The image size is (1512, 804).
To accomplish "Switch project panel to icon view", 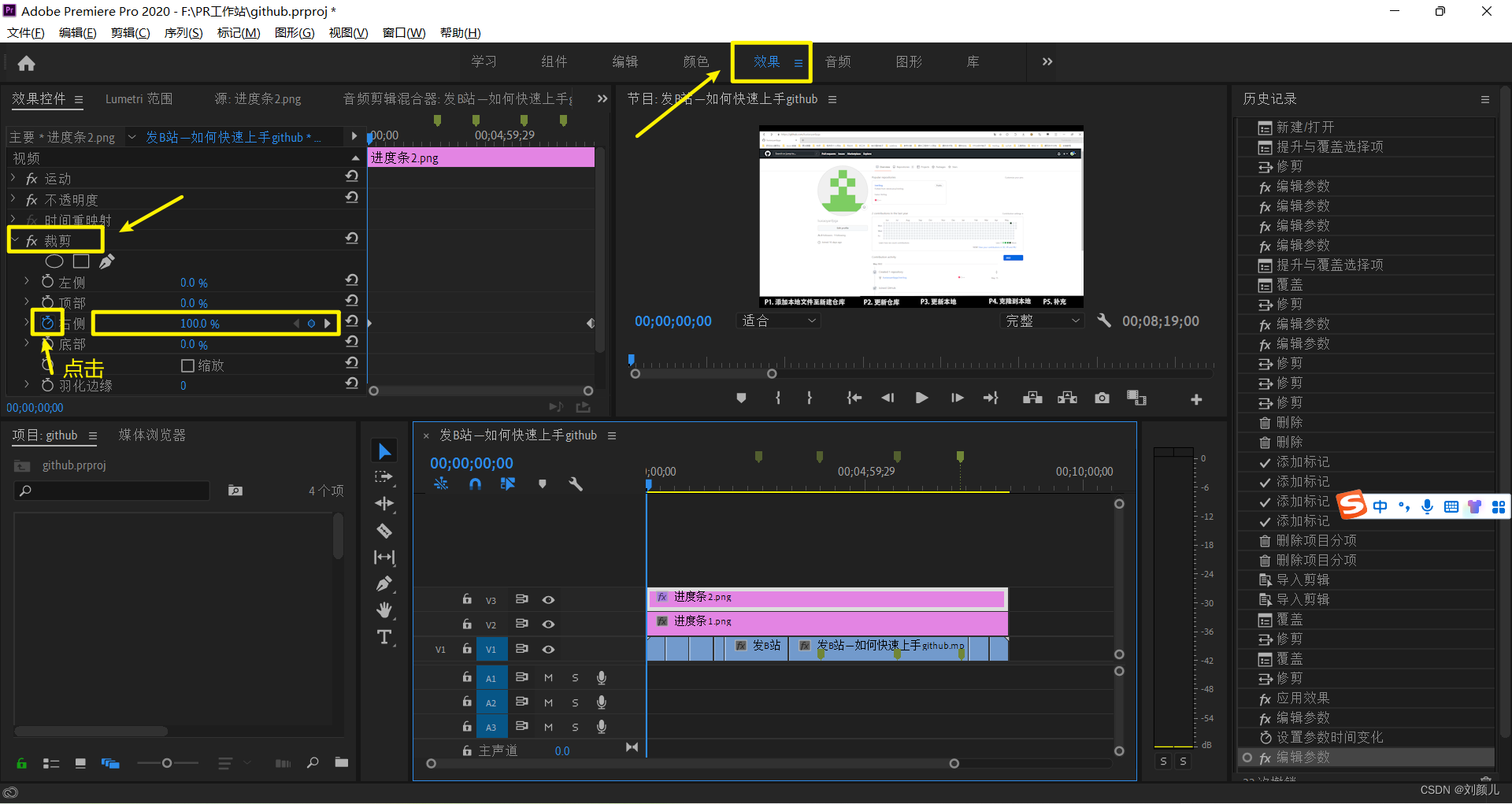I will point(80,763).
